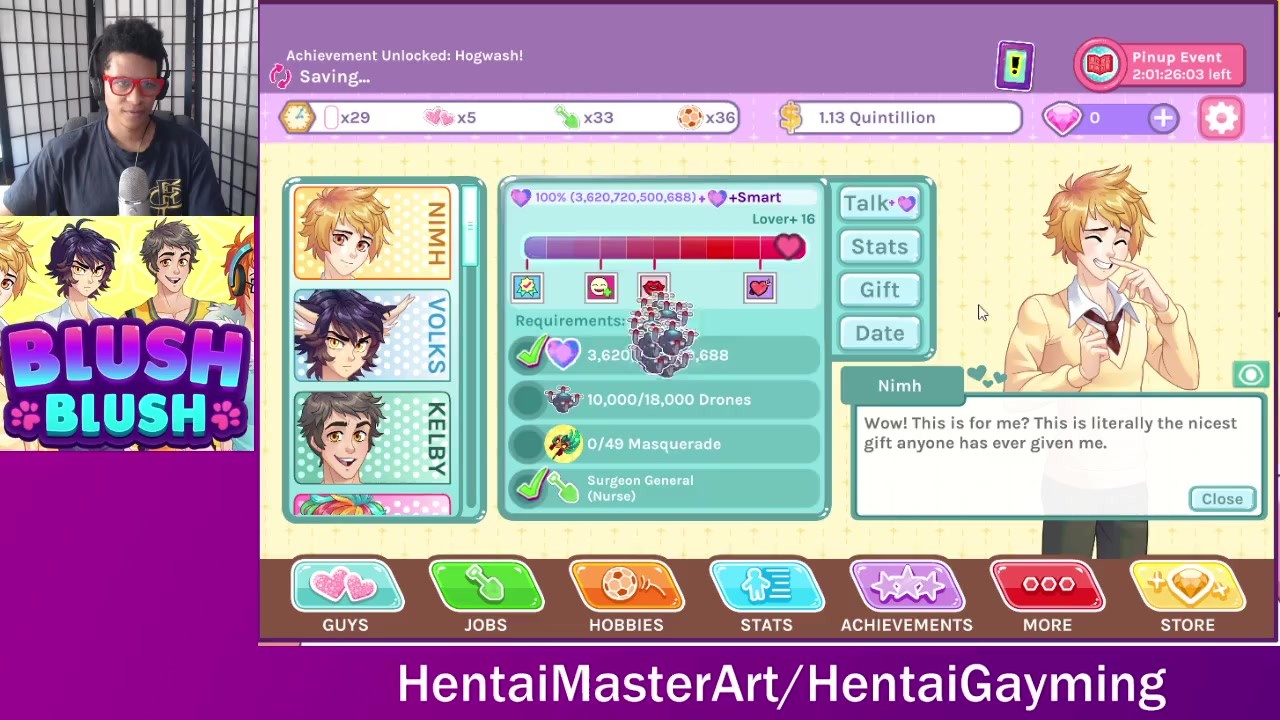
Task: Click the Date button
Action: [x=880, y=333]
